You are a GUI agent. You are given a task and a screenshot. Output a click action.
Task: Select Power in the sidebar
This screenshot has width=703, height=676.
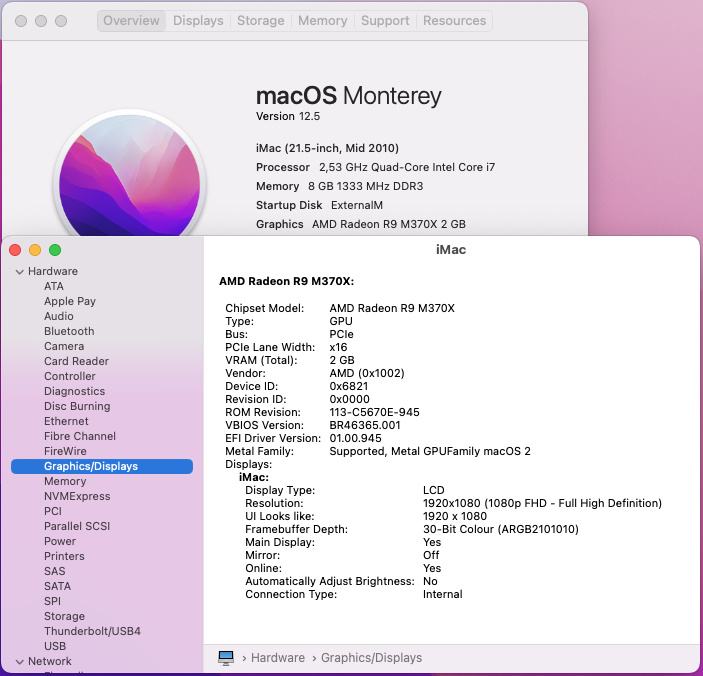point(60,542)
